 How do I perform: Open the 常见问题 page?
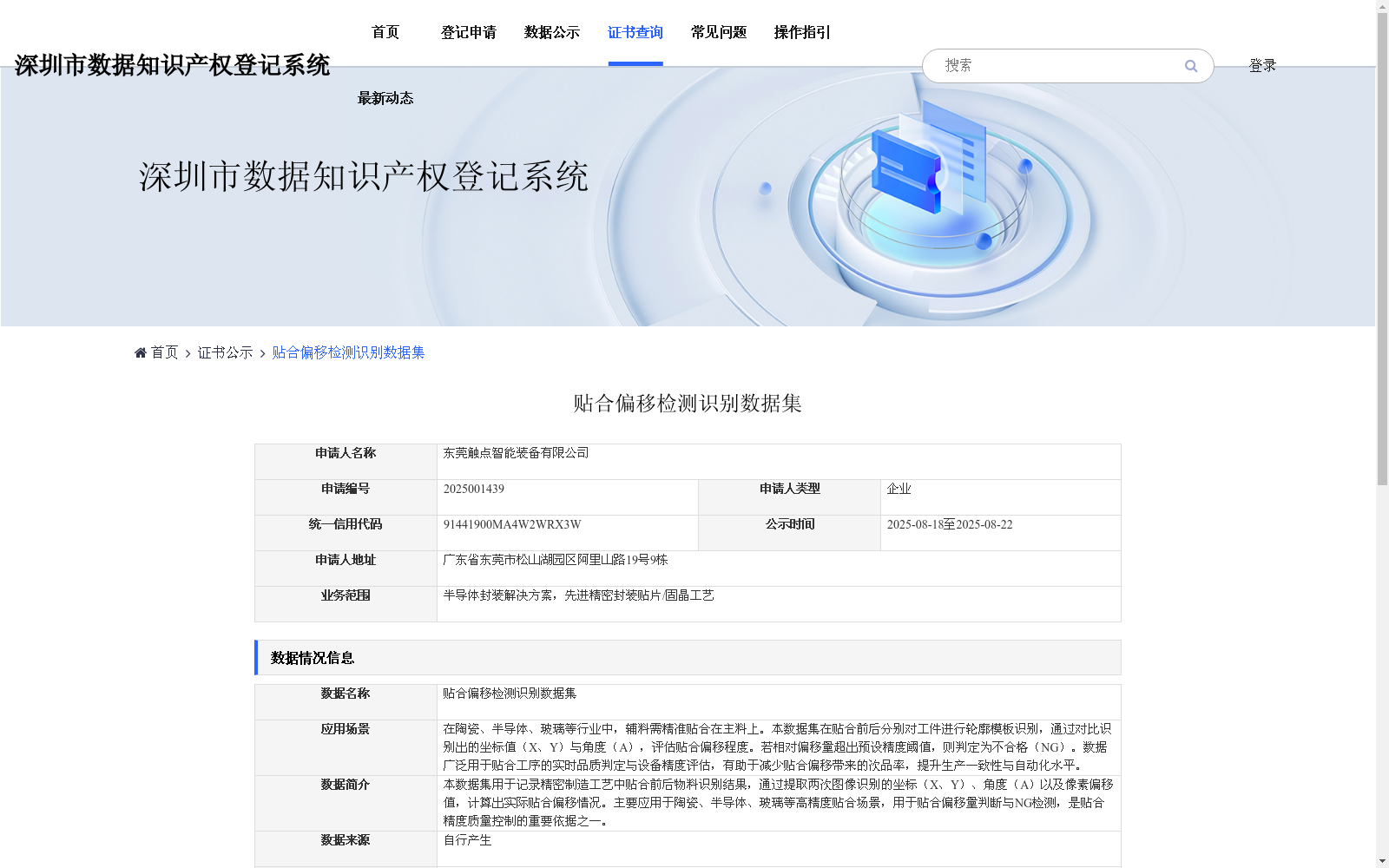pyautogui.click(x=719, y=32)
